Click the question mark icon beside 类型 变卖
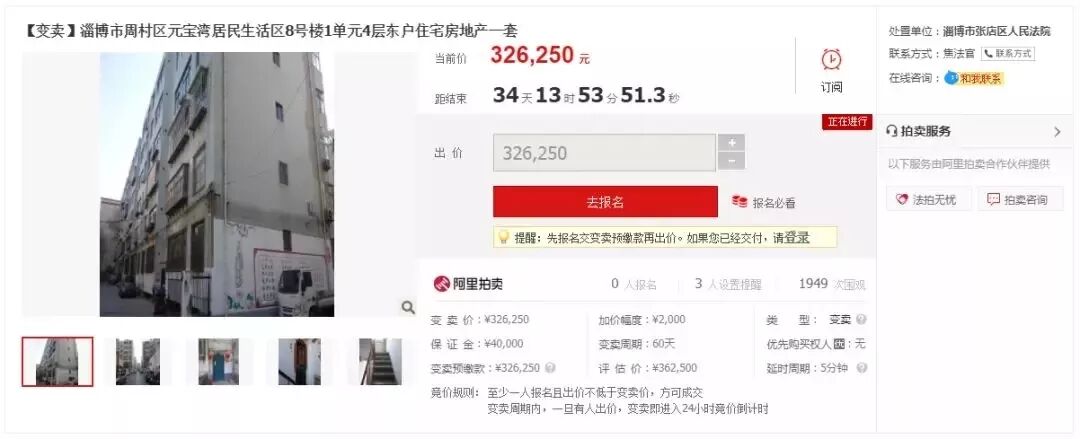Viewport: 1080px width, 439px height. pos(861,320)
